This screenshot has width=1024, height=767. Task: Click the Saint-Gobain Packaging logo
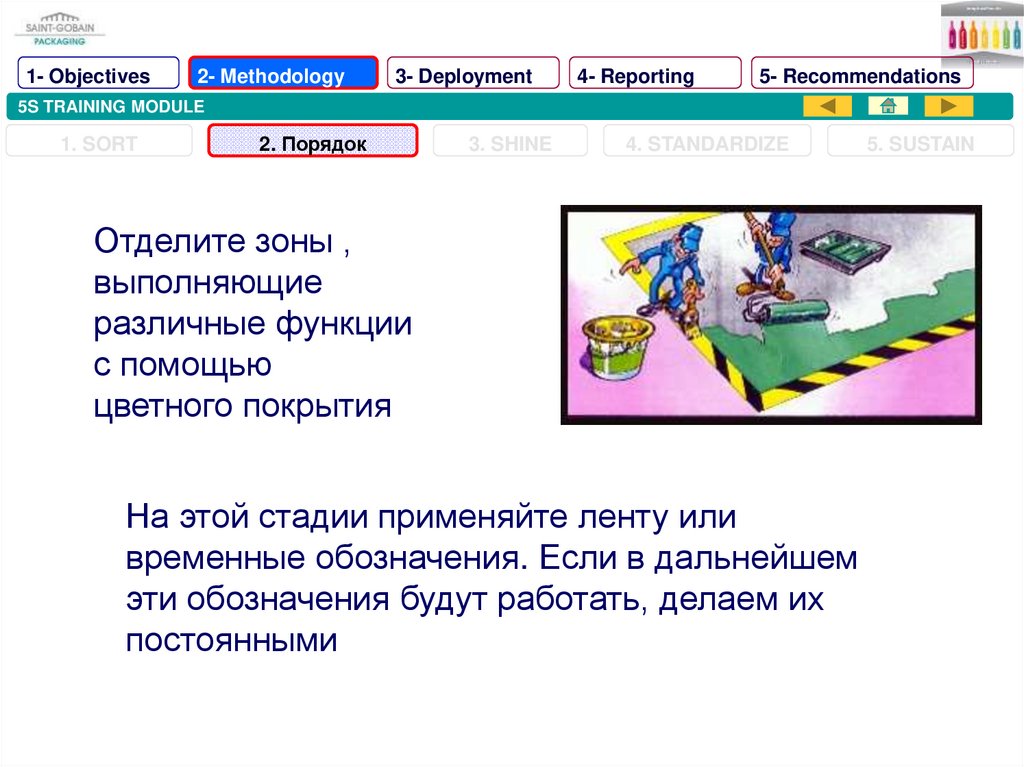[x=59, y=28]
